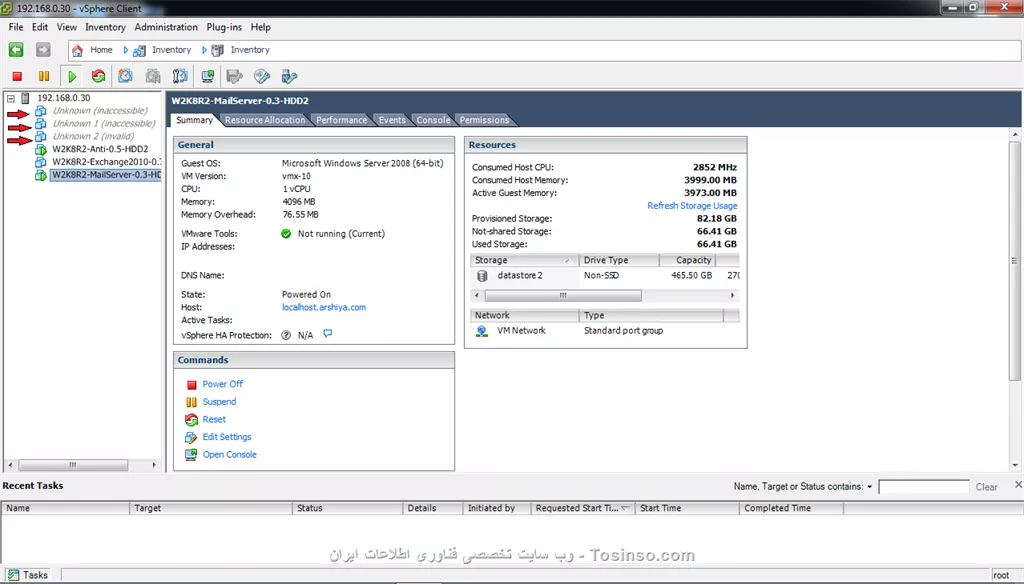This screenshot has width=1024, height=584.
Task: Click the Reset command link
Action: (214, 419)
